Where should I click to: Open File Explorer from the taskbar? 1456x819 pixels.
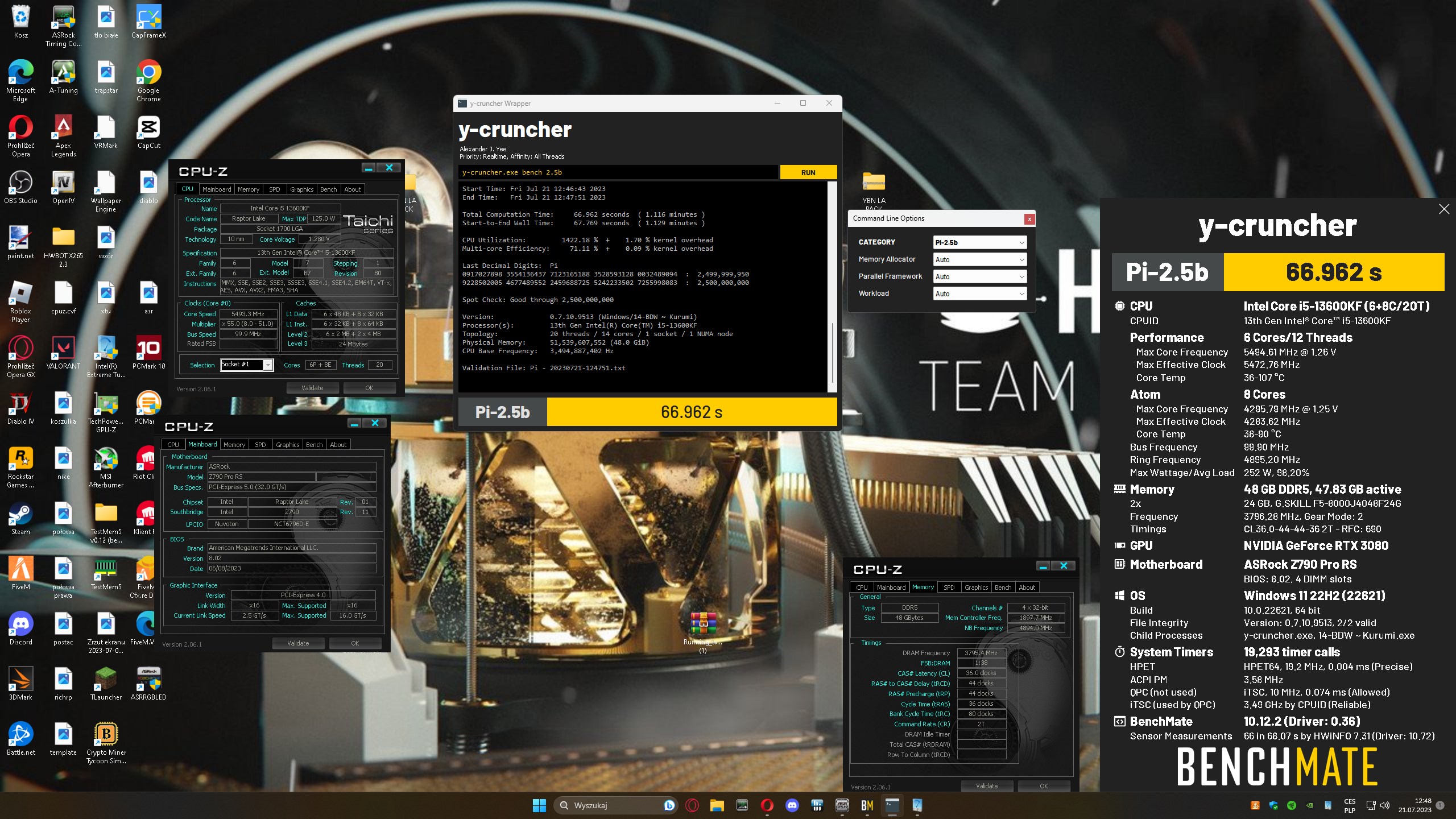717,805
